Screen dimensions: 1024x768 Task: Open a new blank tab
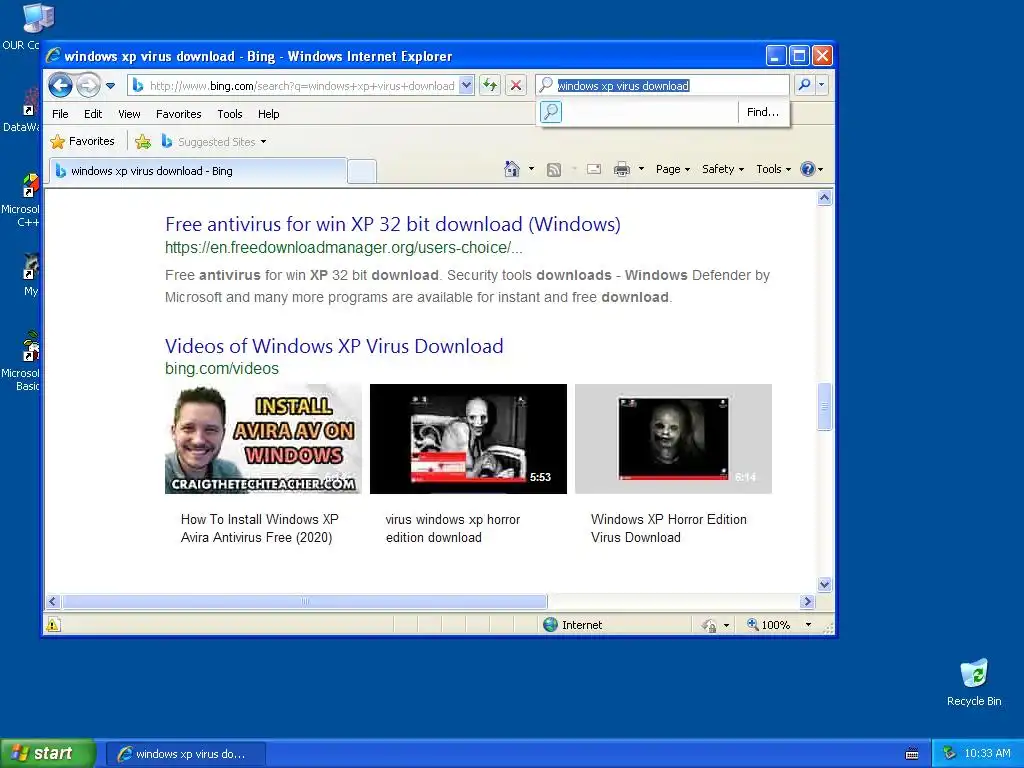click(361, 171)
